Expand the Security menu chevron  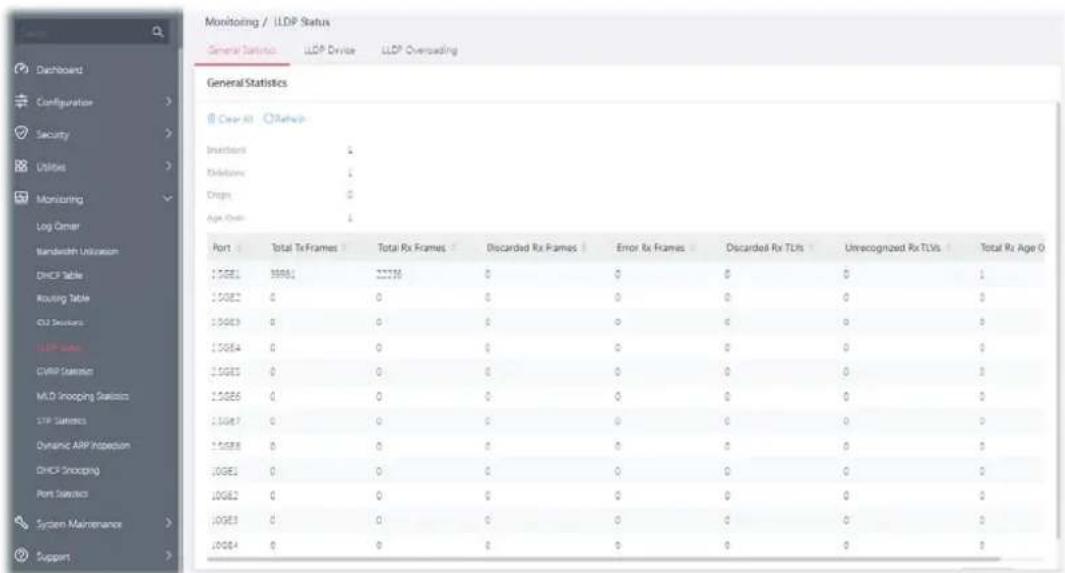pos(168,134)
